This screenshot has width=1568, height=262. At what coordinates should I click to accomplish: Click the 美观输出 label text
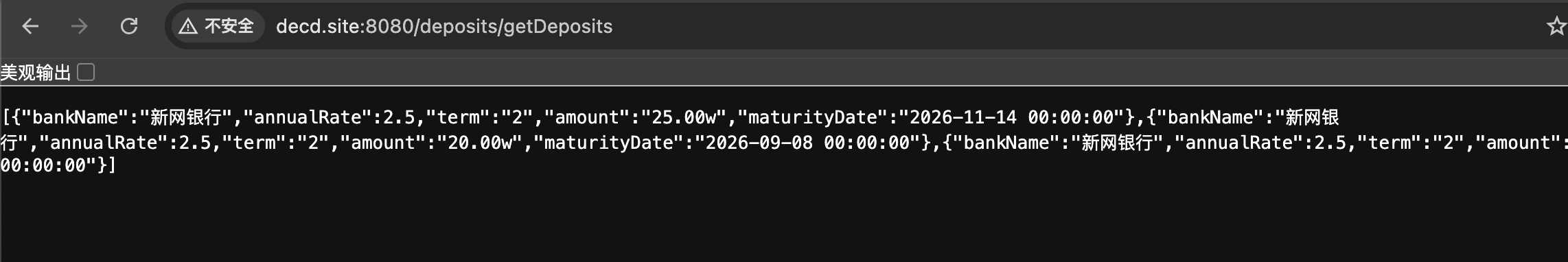click(36, 73)
